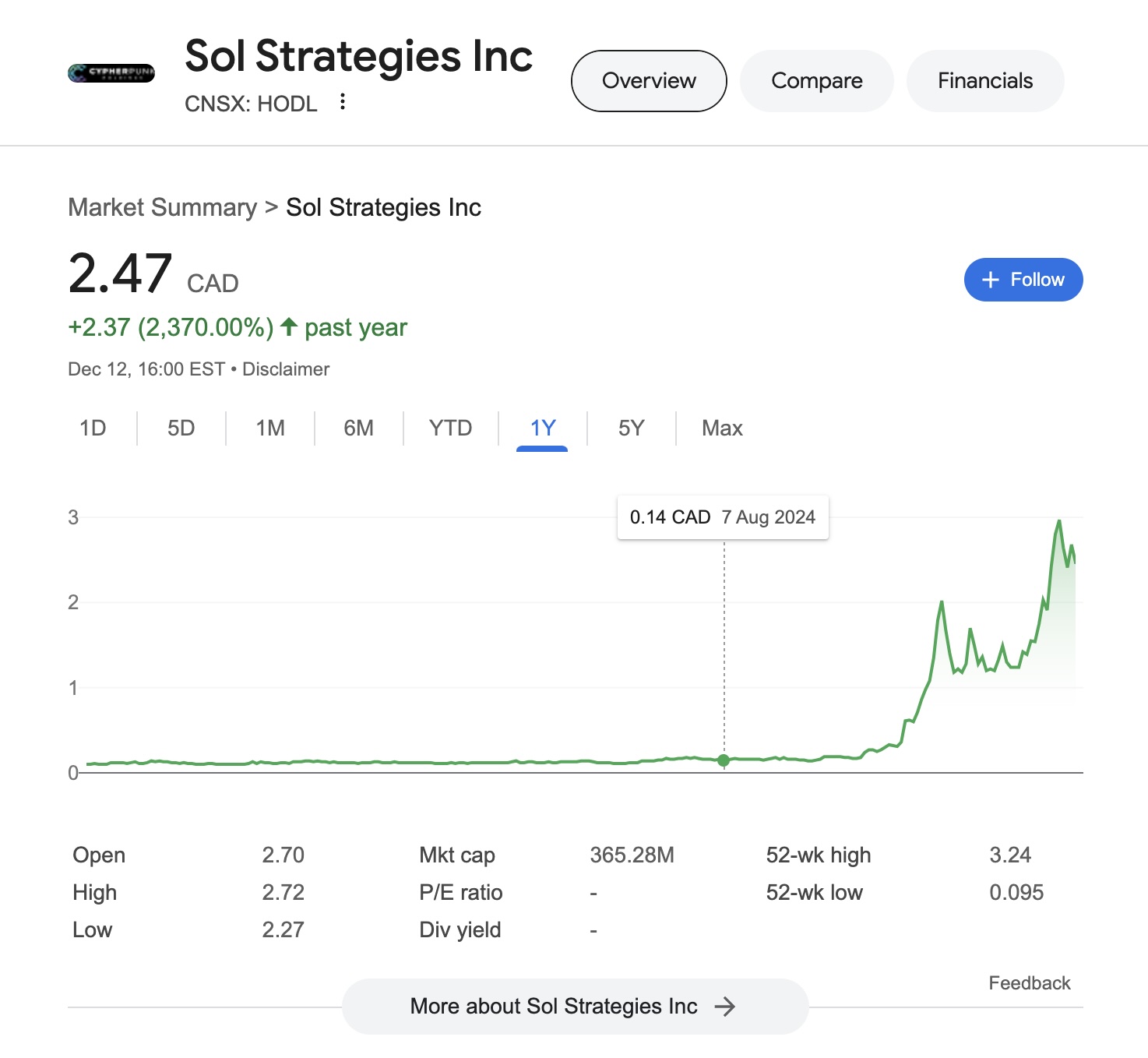The image size is (1148, 1058).
Task: Select the YTD chart range
Action: (450, 428)
